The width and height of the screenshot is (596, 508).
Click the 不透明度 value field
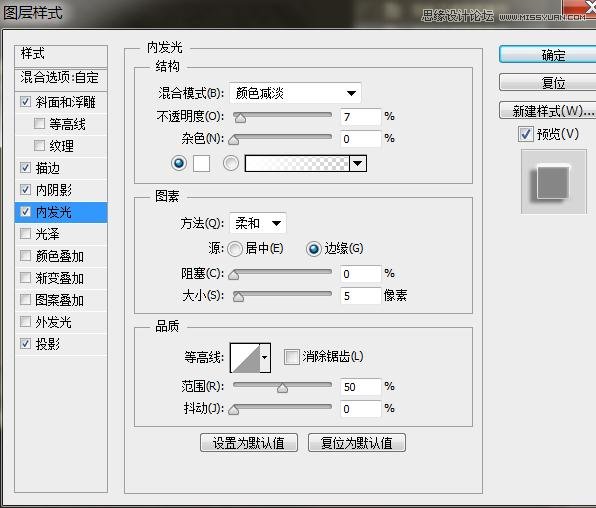click(360, 117)
